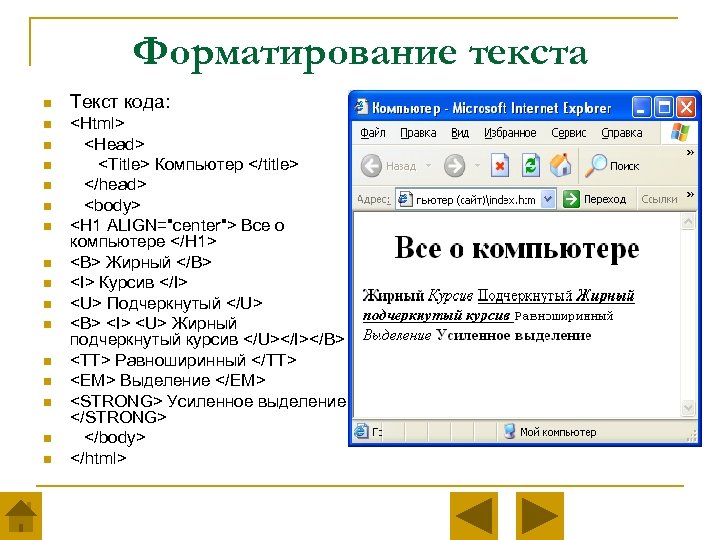The height and width of the screenshot is (540, 720).
Task: Click the Search (Поиск) magnifier icon
Action: tap(596, 165)
